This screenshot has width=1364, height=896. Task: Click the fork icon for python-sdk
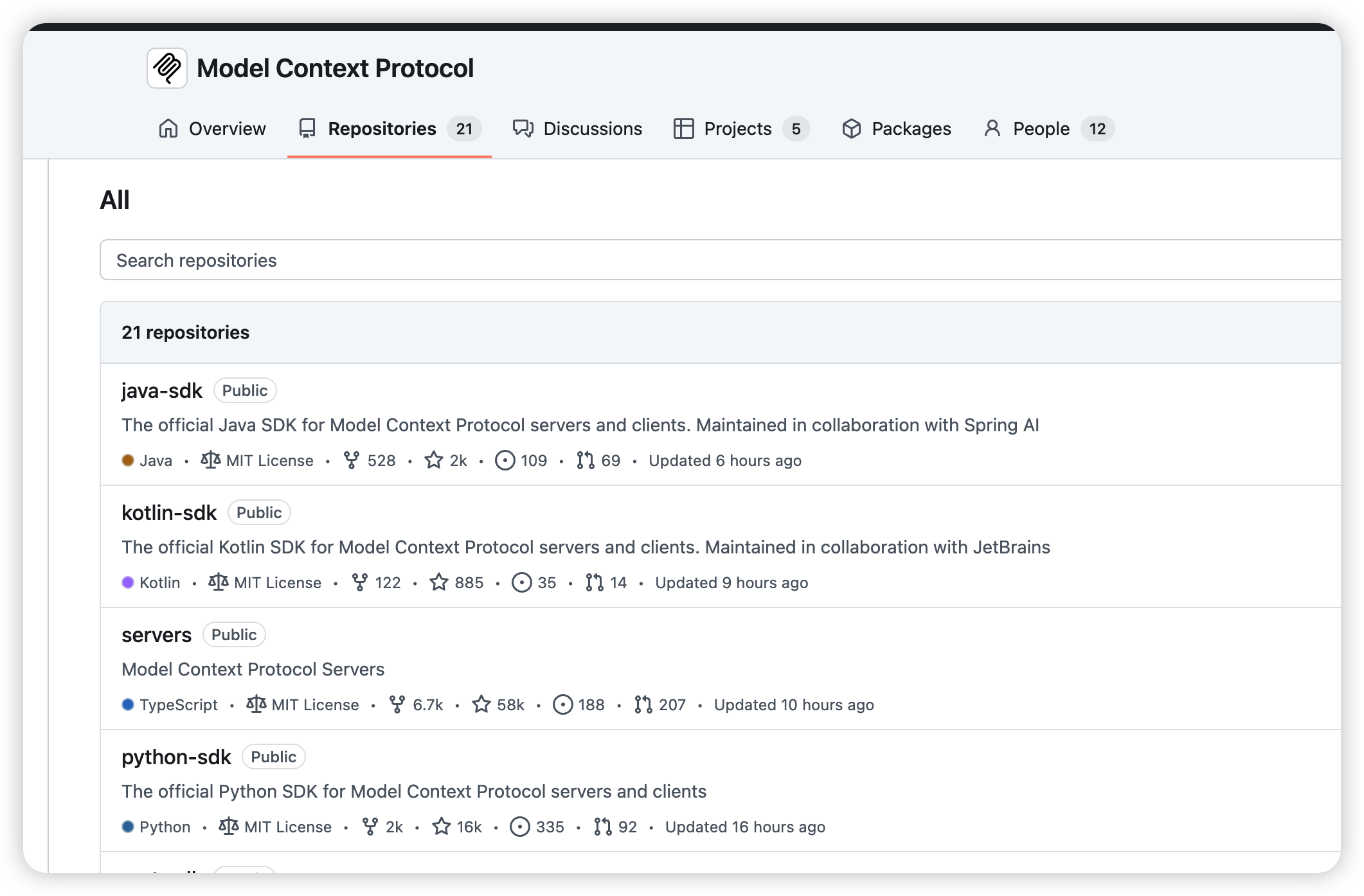(x=370, y=827)
